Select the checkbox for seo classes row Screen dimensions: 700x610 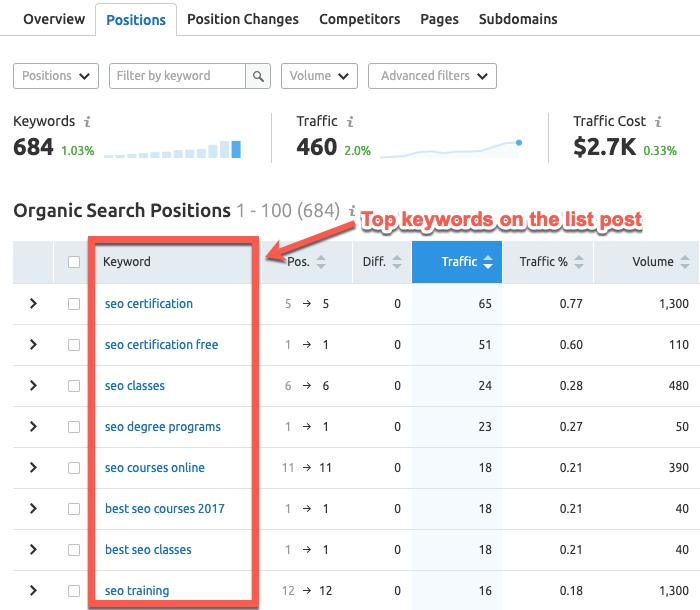(74, 386)
